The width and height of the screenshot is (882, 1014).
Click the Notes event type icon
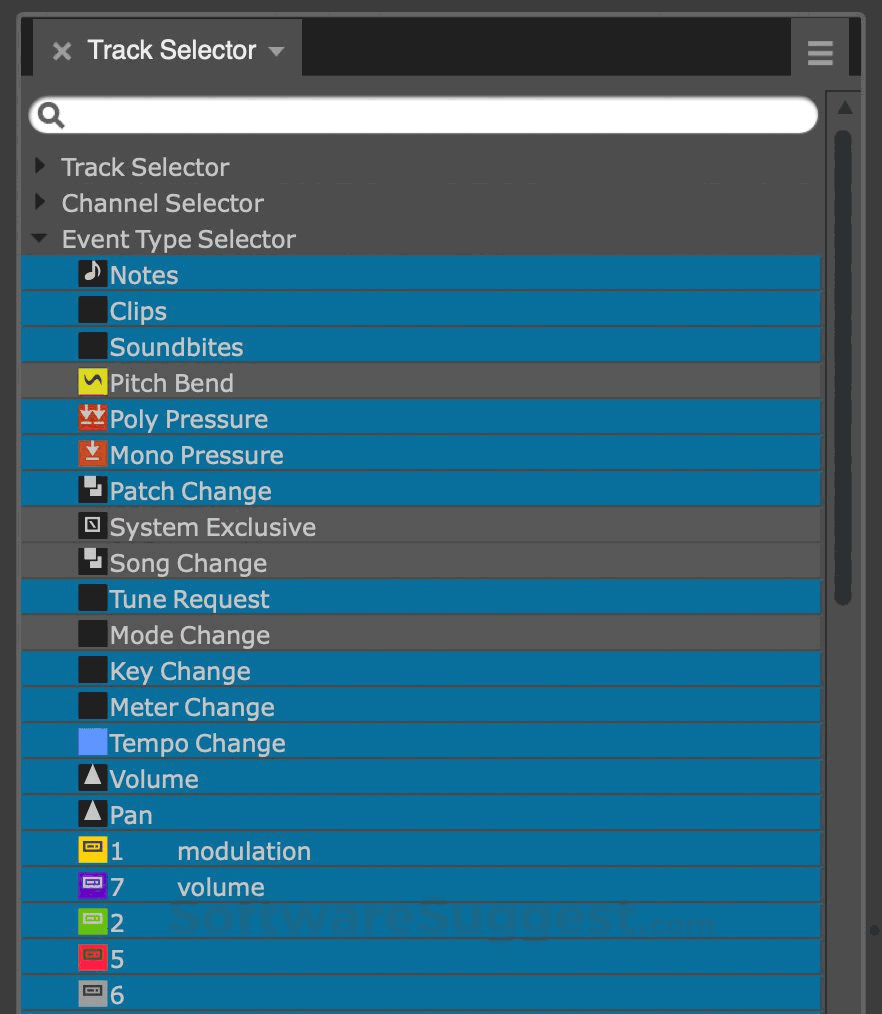[x=92, y=273]
